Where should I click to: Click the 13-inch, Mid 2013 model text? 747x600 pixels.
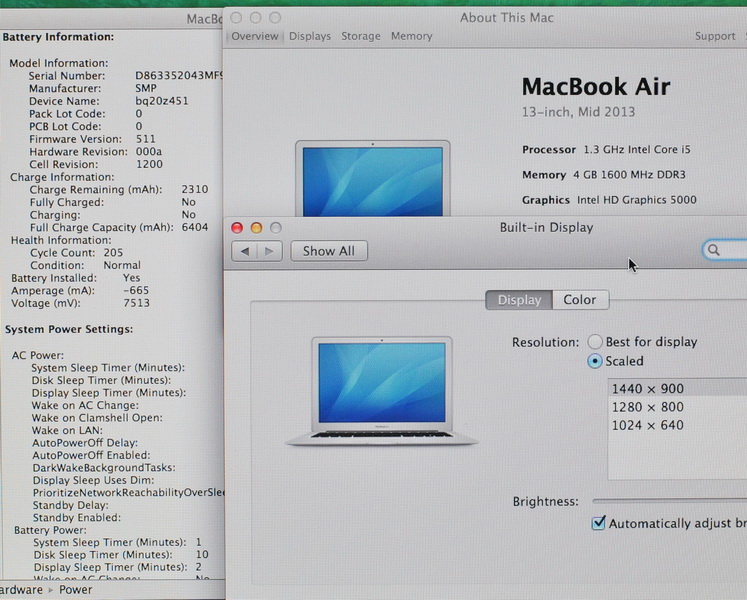[x=578, y=112]
